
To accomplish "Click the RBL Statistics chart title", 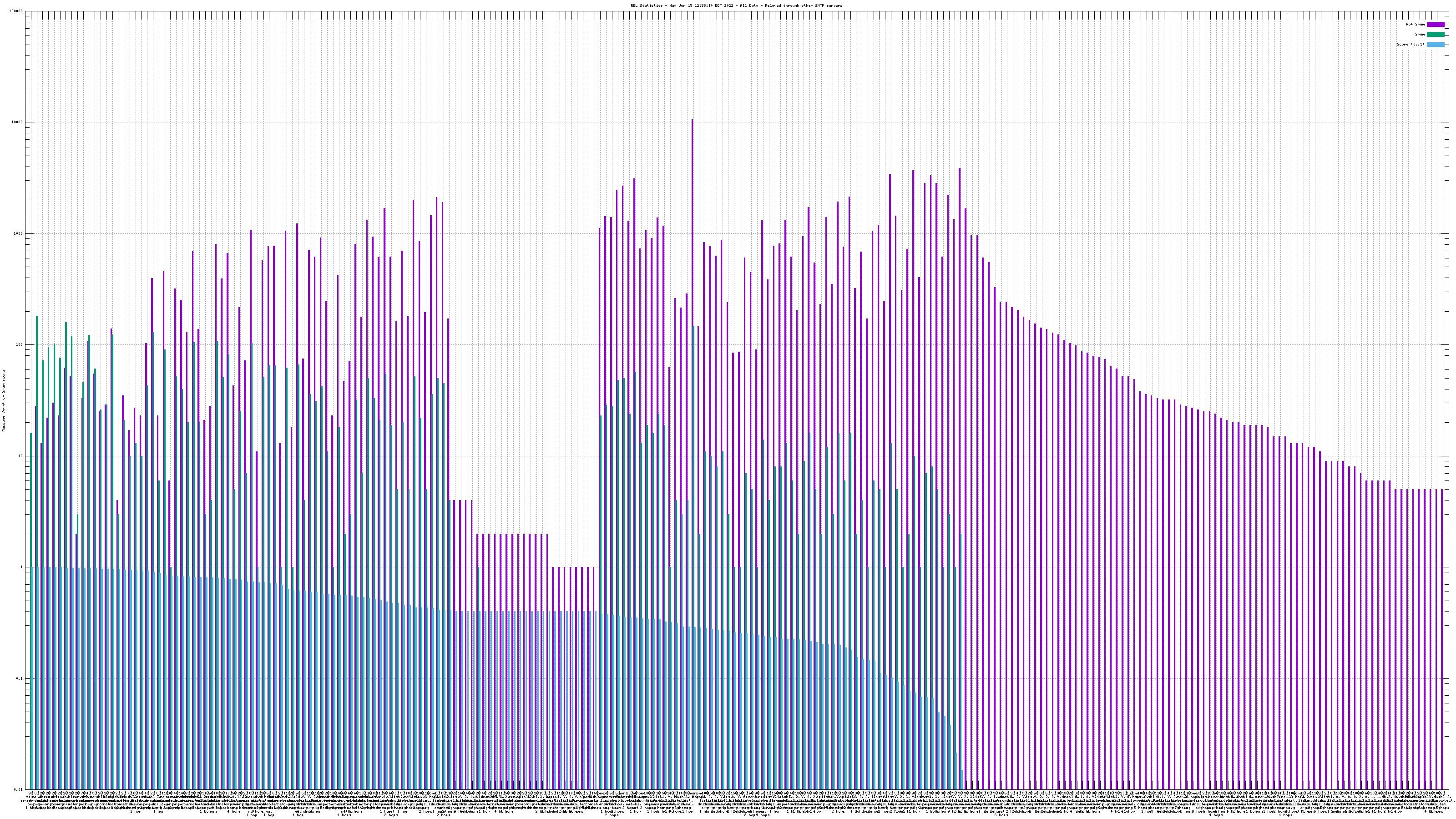I will point(736,5).
